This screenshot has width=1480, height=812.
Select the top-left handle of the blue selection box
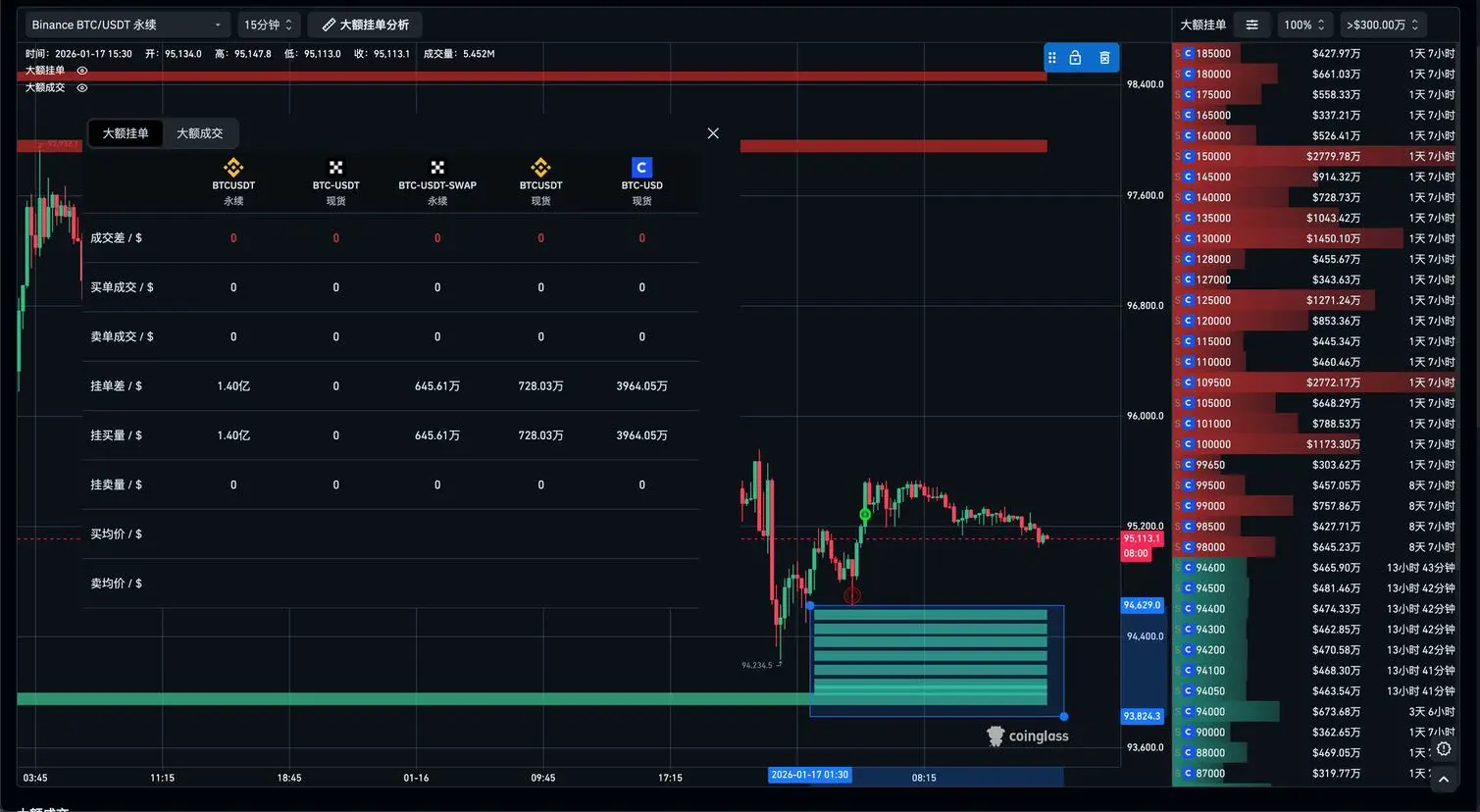click(810, 606)
